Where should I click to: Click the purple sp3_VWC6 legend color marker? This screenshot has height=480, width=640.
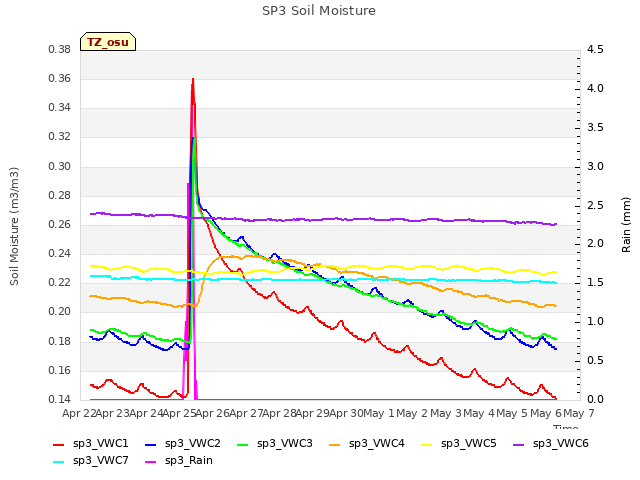click(x=519, y=445)
